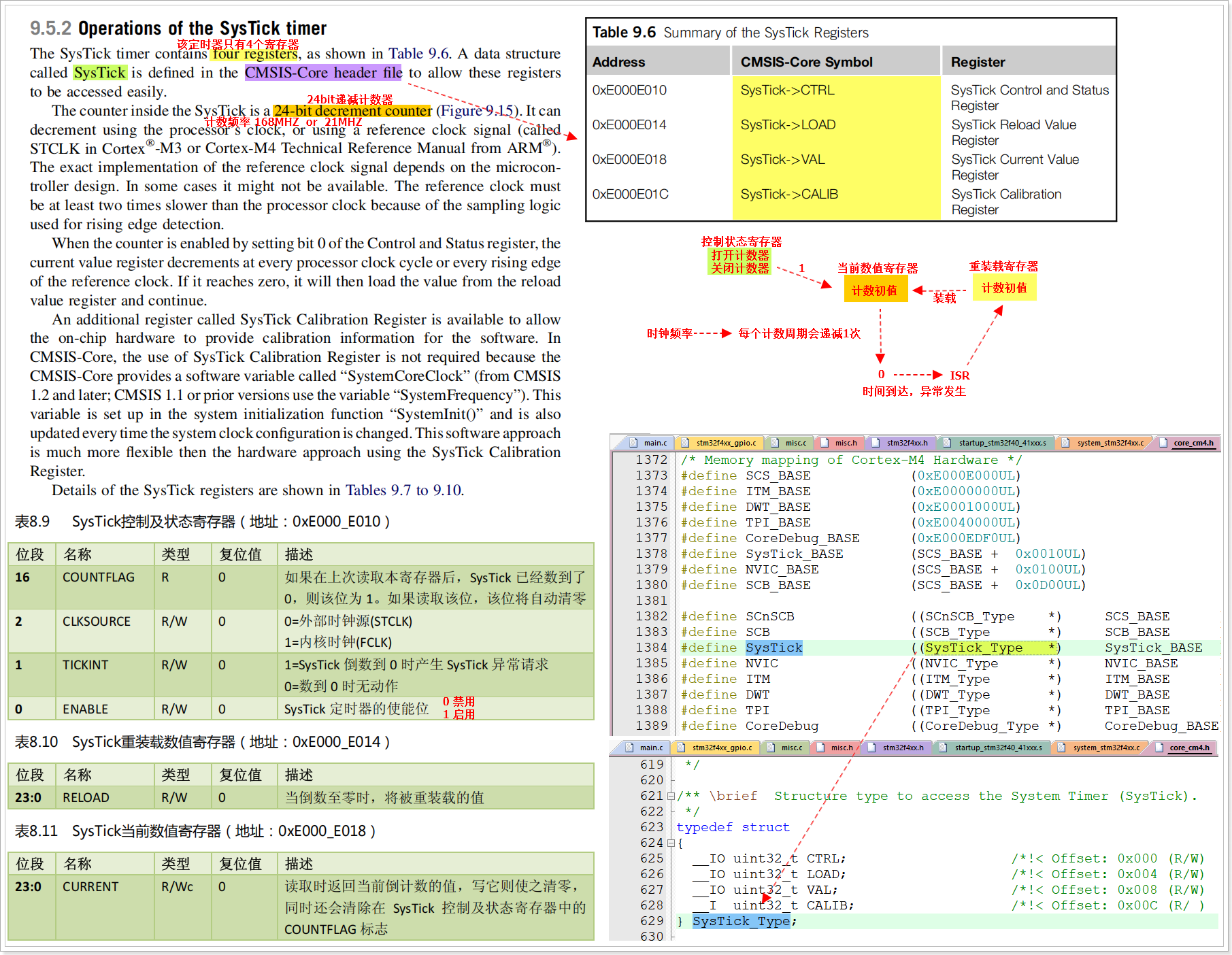Click address 0xE000E018 in Table 9.6
The image size is (1232, 955).
click(629, 160)
